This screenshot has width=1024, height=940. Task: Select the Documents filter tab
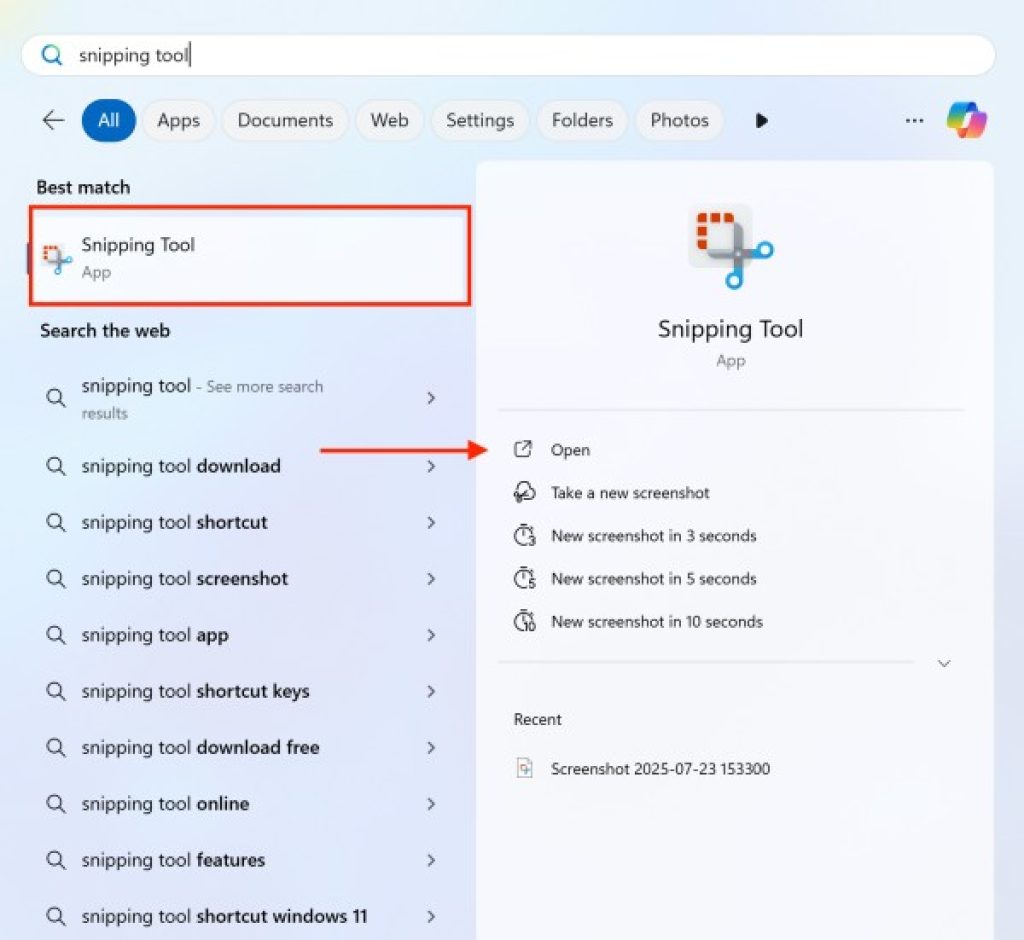pos(285,120)
